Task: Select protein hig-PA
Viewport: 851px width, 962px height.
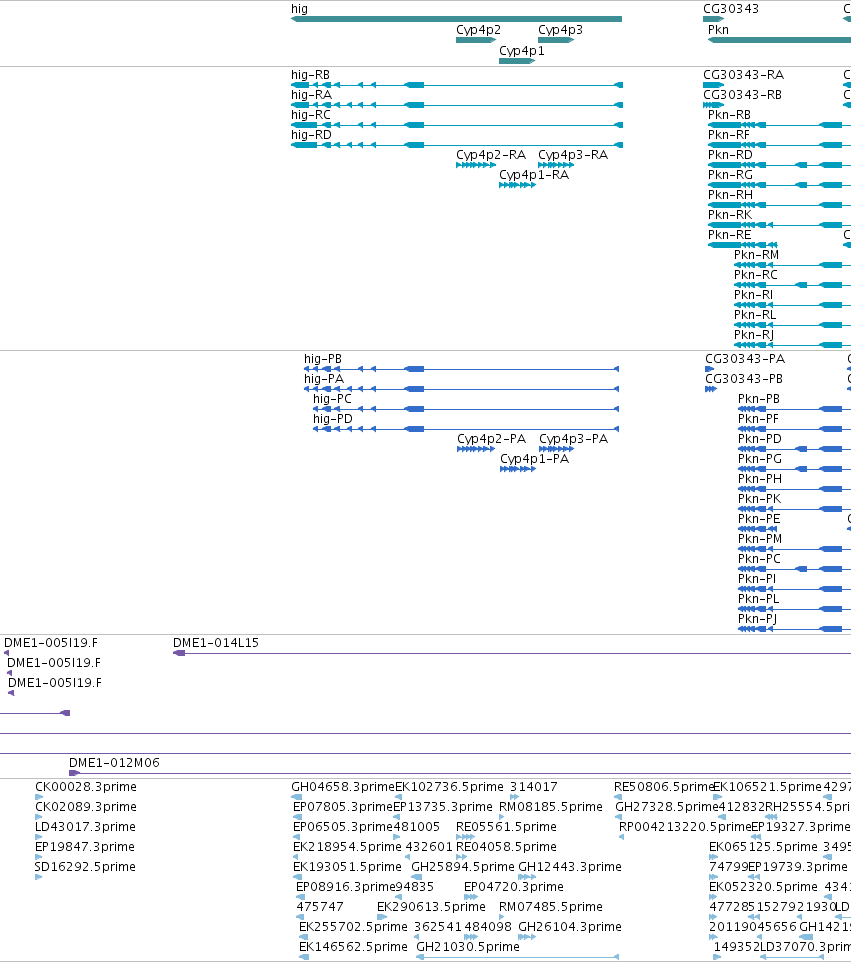Action: [x=324, y=379]
